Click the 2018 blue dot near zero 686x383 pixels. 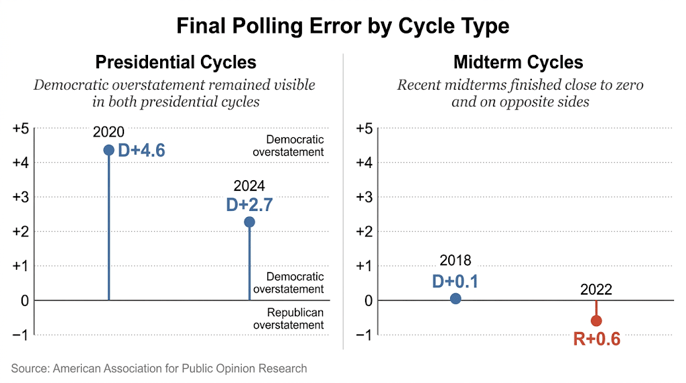pyautogui.click(x=455, y=299)
